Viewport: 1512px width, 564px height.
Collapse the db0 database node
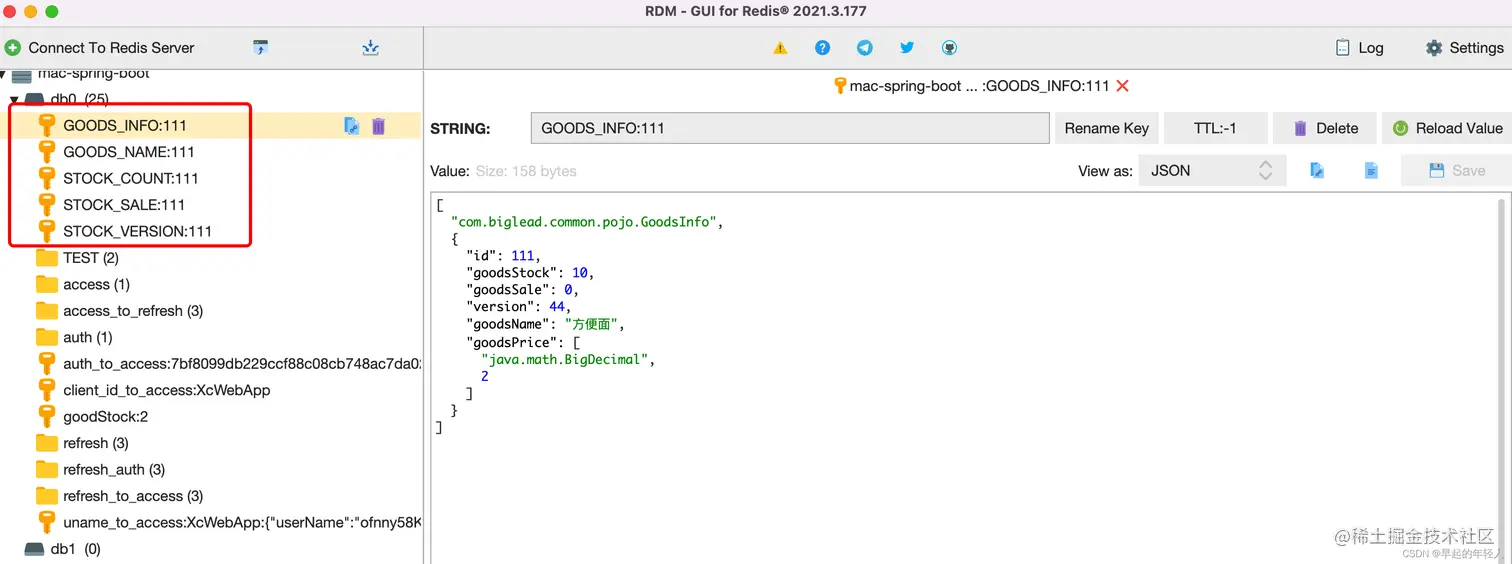coord(14,99)
